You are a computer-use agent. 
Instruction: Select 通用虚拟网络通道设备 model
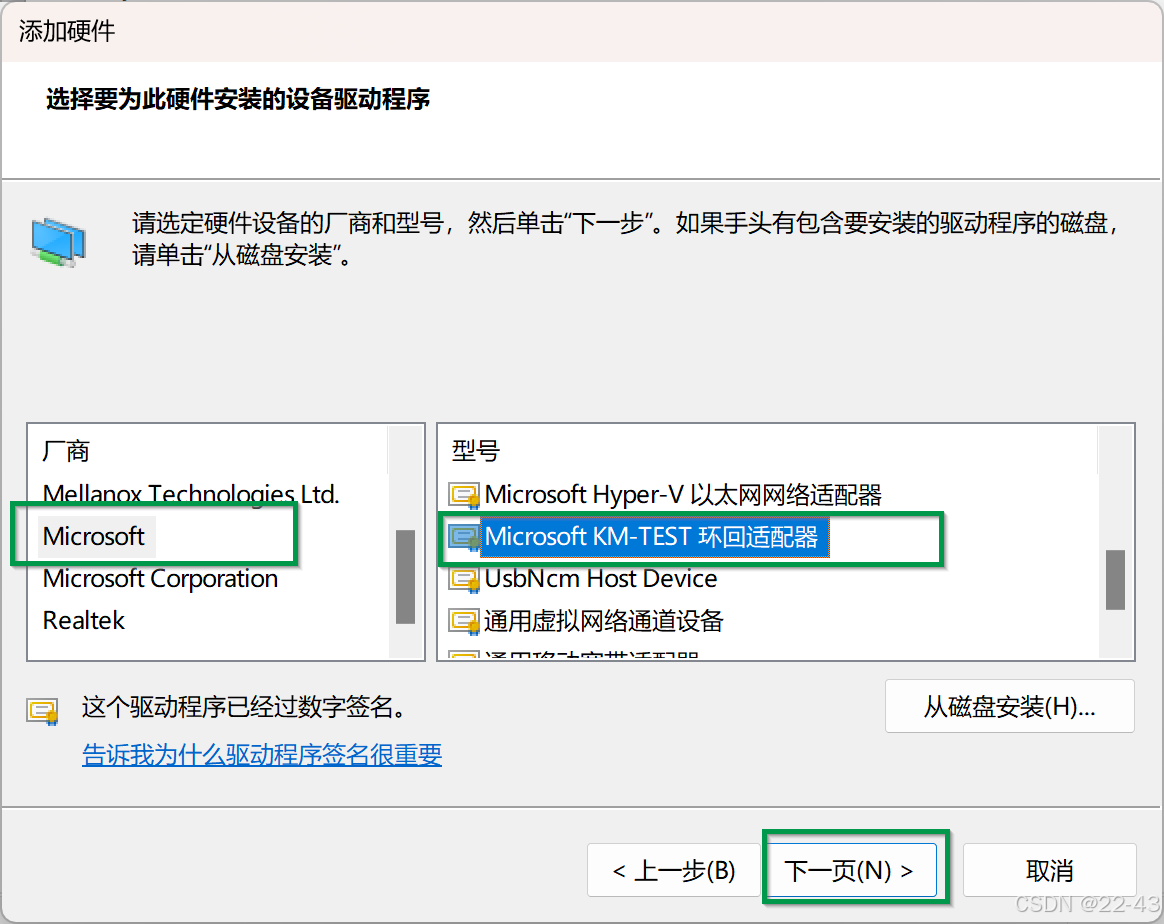pyautogui.click(x=603, y=620)
